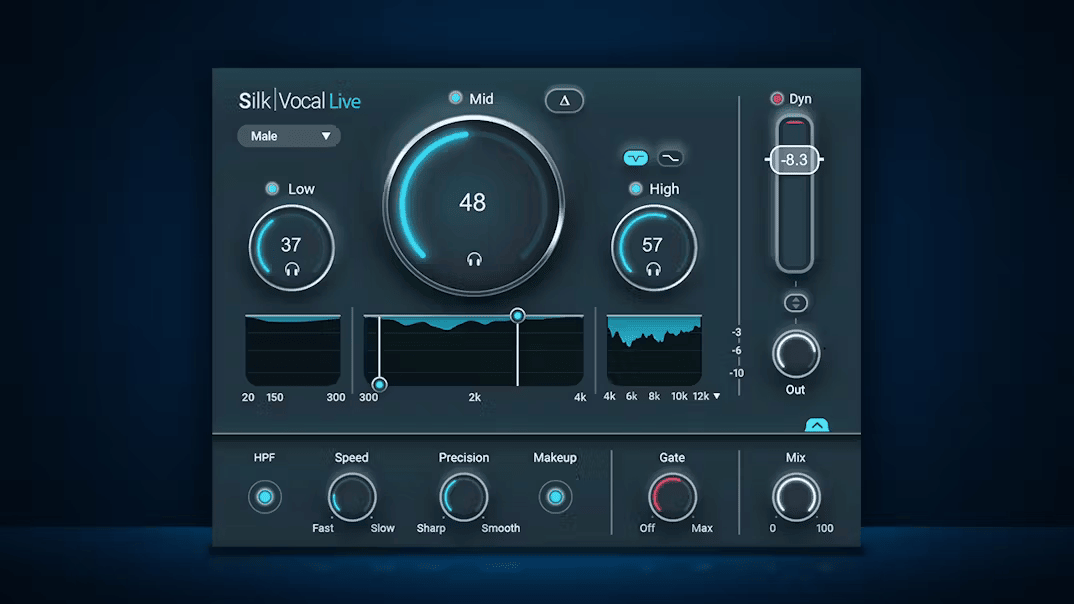This screenshot has width=1074, height=604.
Task: Click the link icon below Dyn slider
Action: (x=795, y=303)
